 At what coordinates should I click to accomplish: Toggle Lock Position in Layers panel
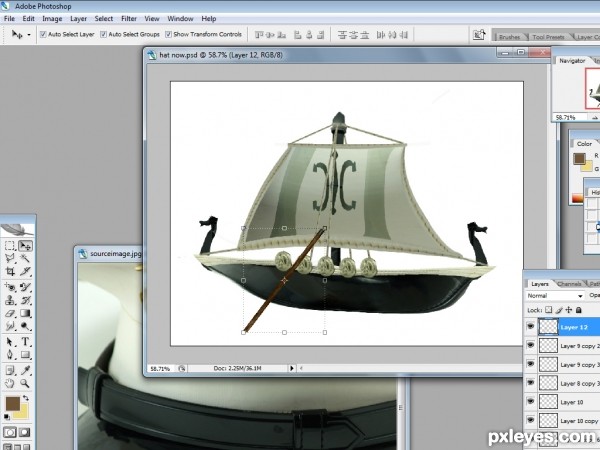pos(569,310)
